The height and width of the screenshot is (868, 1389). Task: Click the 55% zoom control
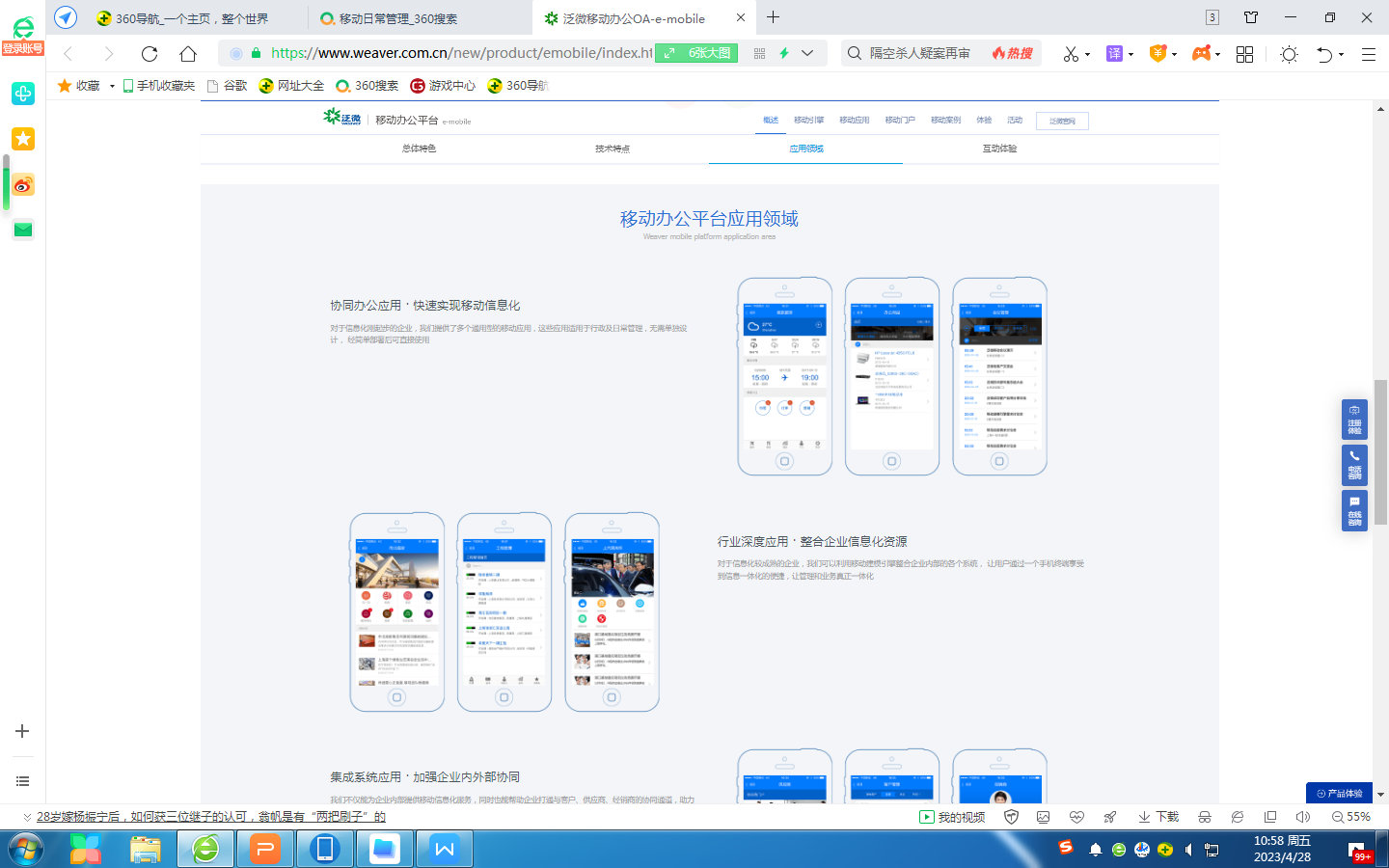(x=1351, y=817)
